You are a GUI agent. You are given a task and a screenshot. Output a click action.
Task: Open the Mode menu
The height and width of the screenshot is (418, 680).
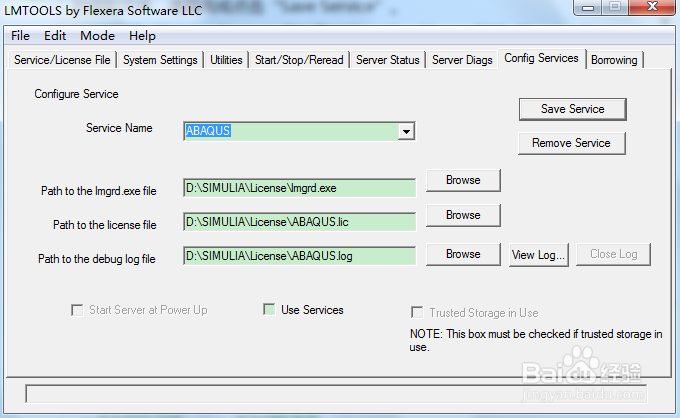(x=97, y=36)
